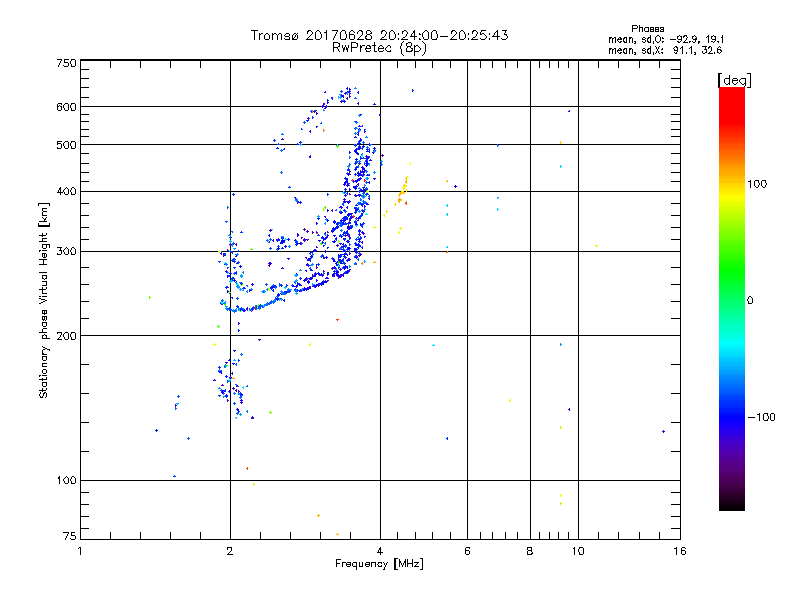Click the y-axis tick label '400'
This screenshot has height=600, width=800.
coord(66,191)
